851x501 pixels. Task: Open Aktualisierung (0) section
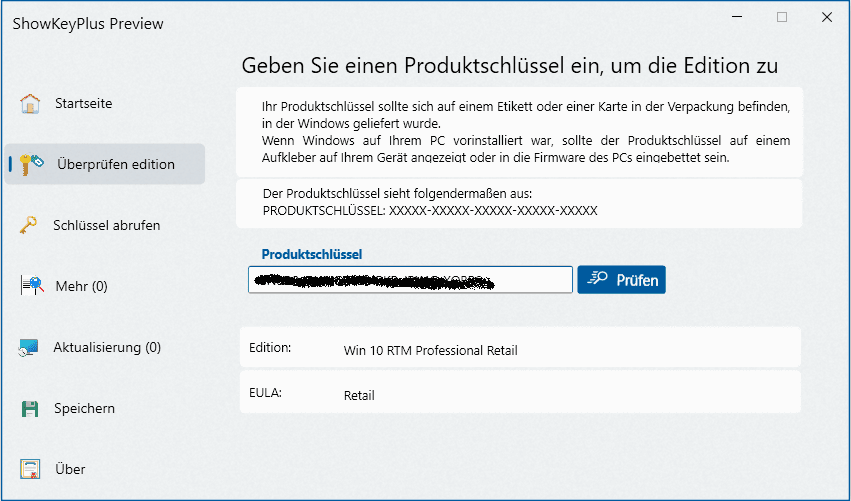coord(107,347)
